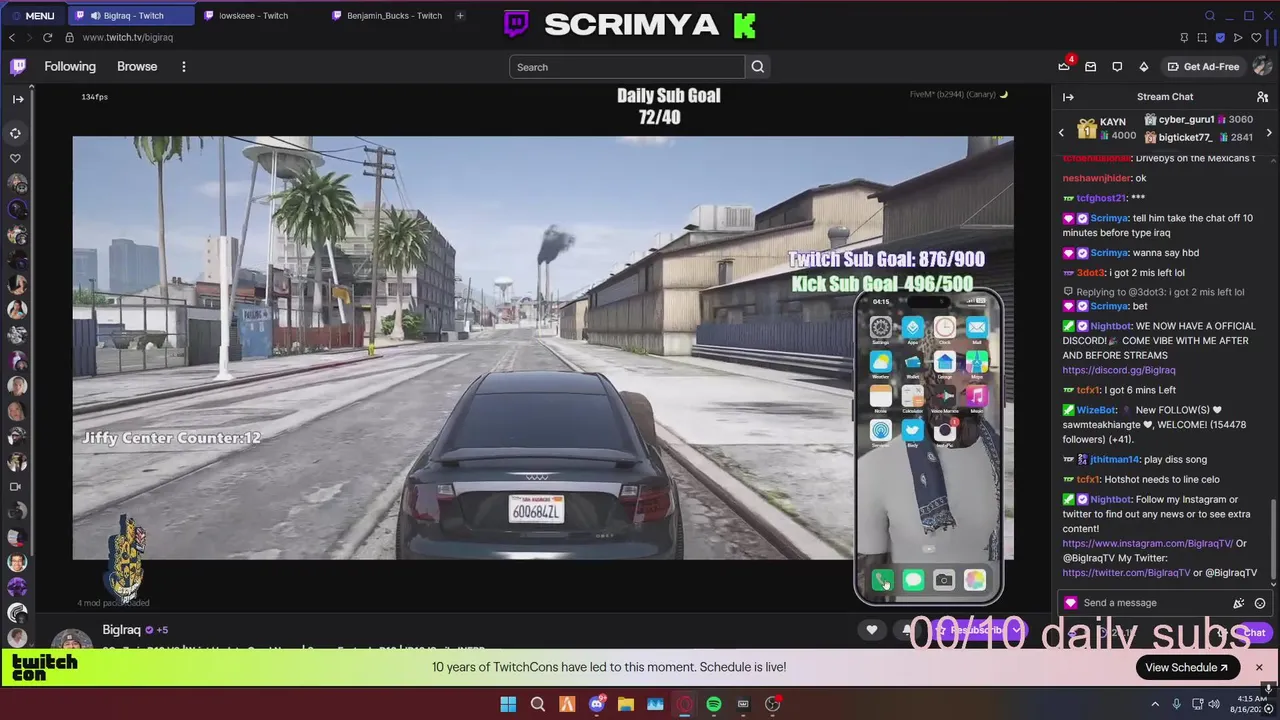Open Opera tab search magnifier
Image resolution: width=1280 pixels, height=720 pixels.
pyautogui.click(x=1210, y=15)
